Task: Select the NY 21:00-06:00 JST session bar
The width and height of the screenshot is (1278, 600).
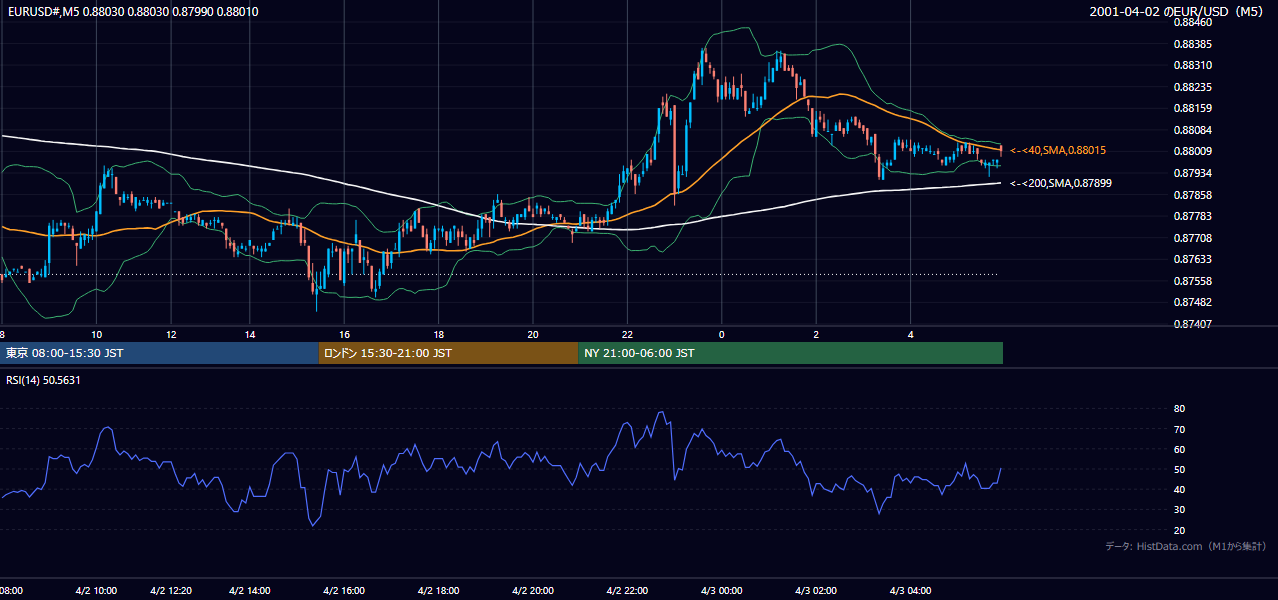Action: pos(790,353)
